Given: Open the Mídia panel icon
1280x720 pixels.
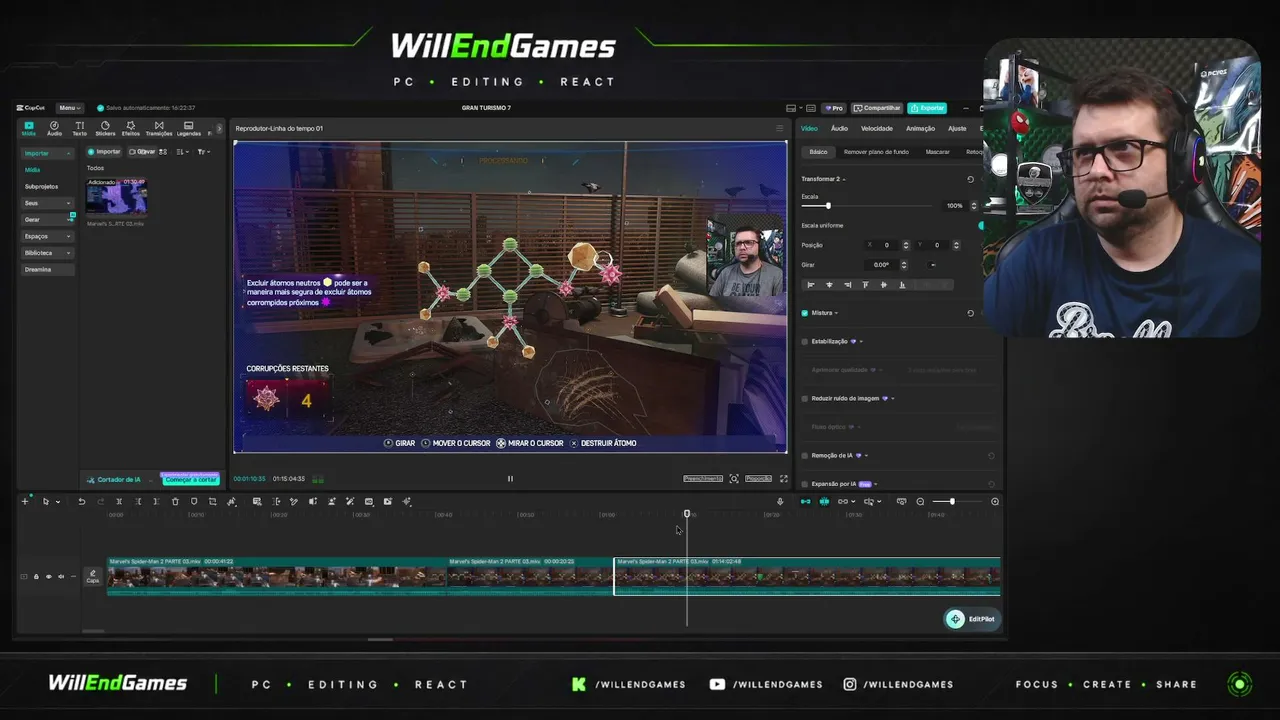Looking at the screenshot, I should [x=29, y=128].
